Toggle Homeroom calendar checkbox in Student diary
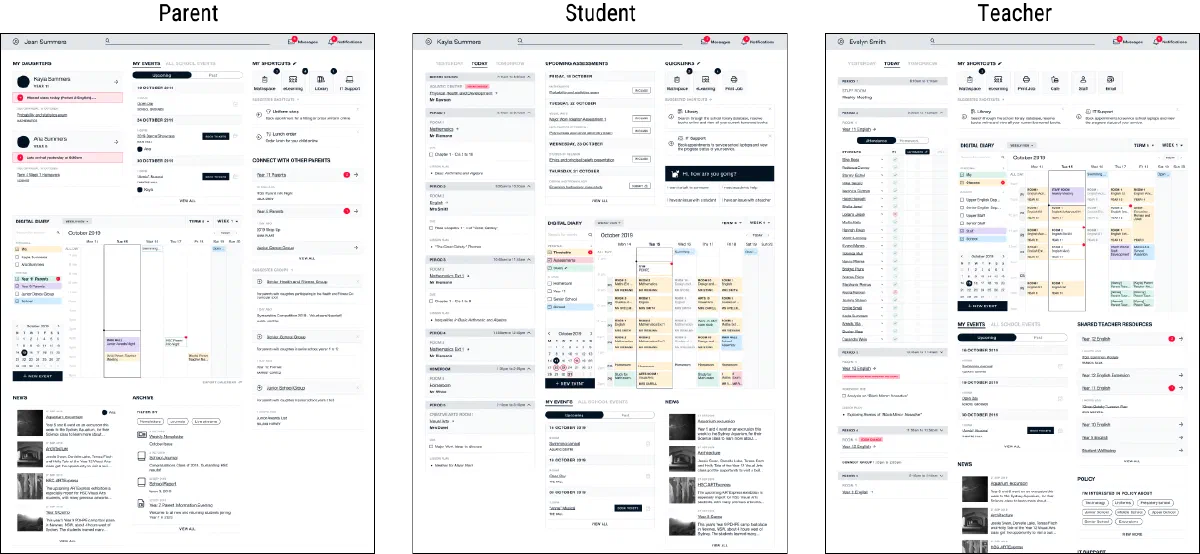1200x554 pixels. tap(549, 283)
